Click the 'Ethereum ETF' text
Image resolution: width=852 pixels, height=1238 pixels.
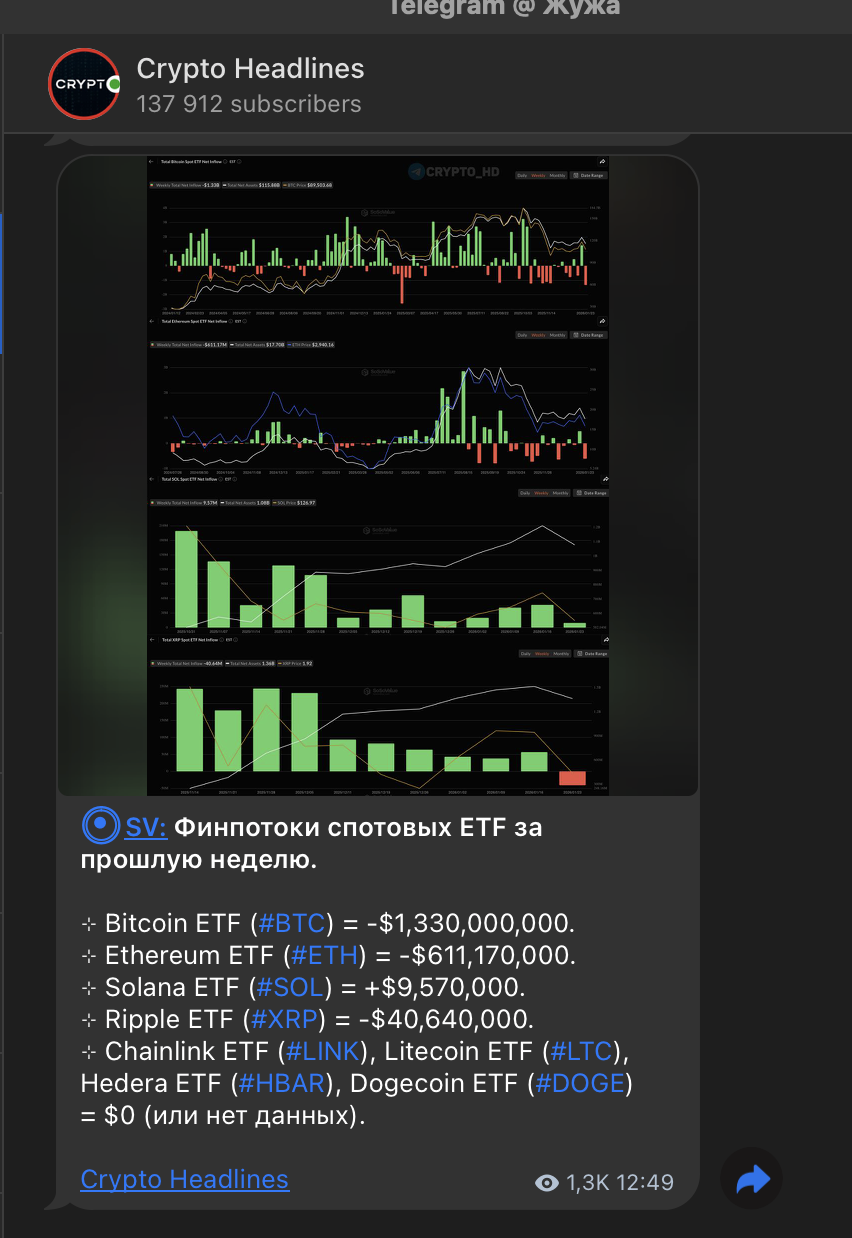pos(187,955)
